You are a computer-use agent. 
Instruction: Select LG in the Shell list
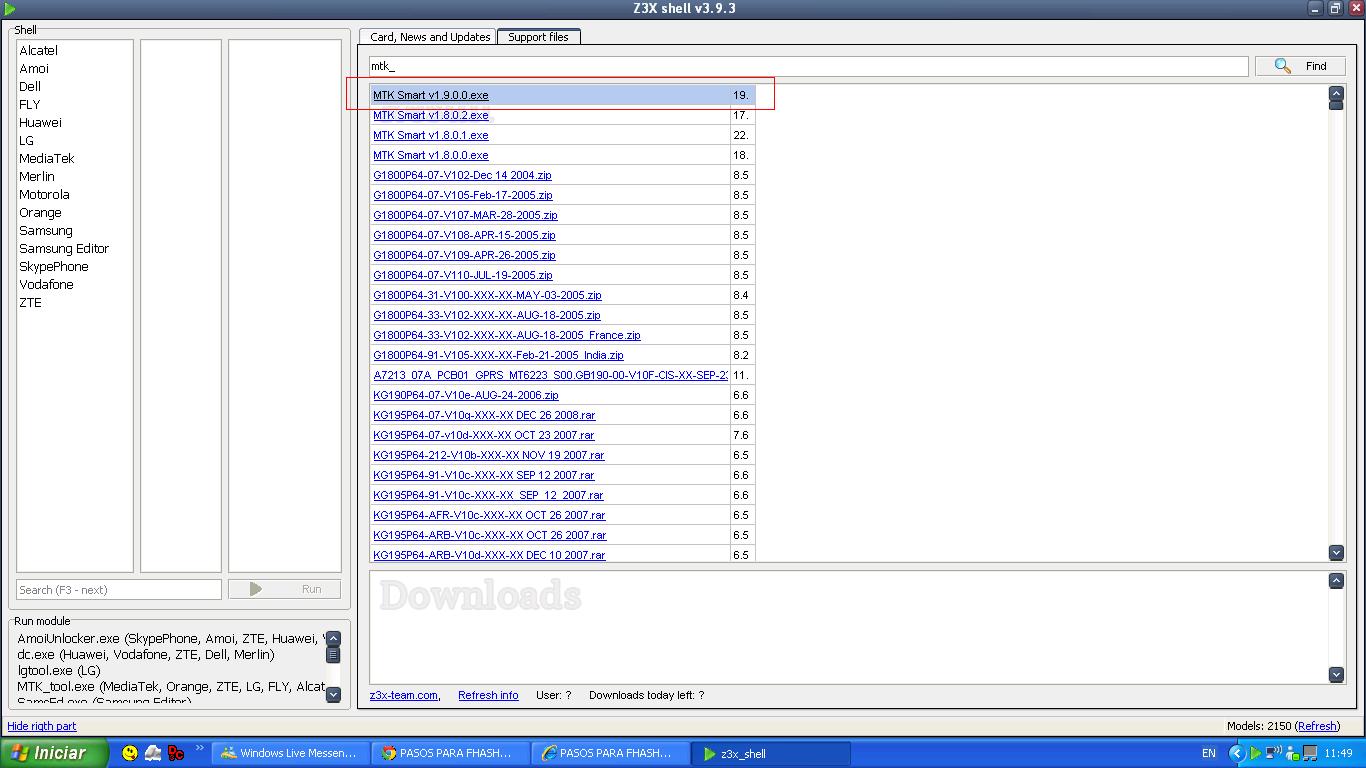point(27,140)
